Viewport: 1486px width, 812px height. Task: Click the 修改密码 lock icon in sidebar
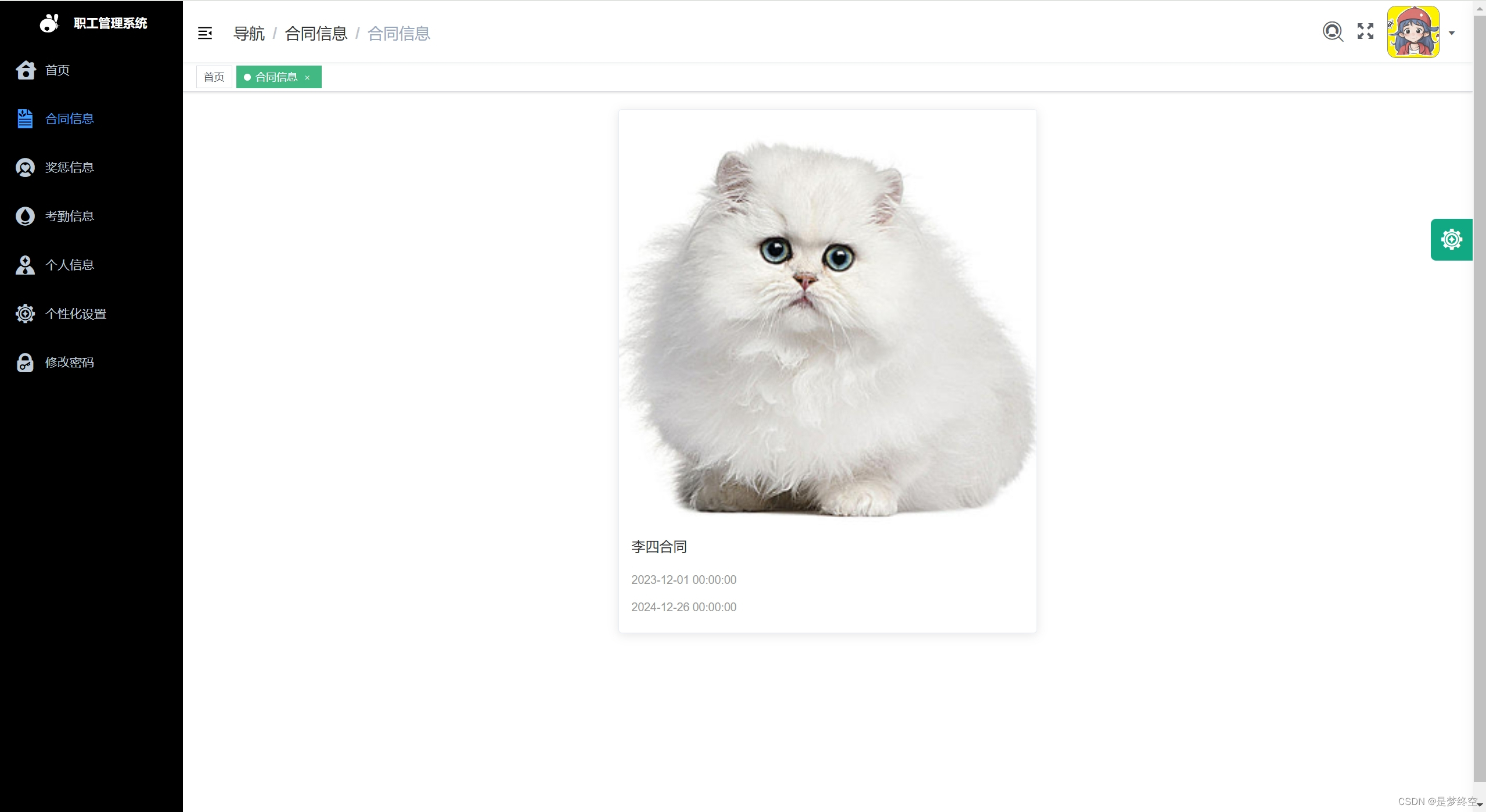click(25, 363)
